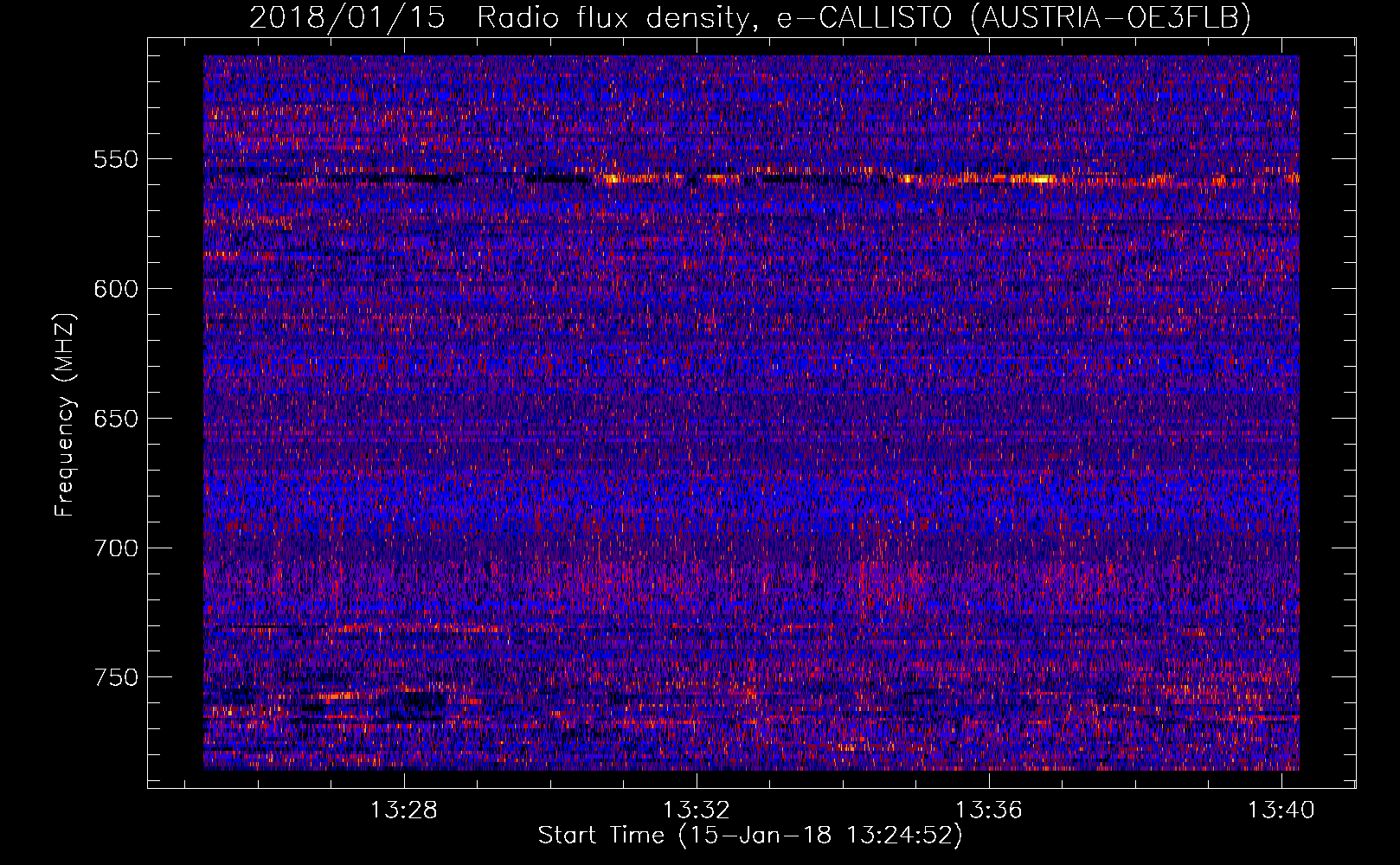
Task: Click the 13:36 time axis label
Action: point(989,811)
